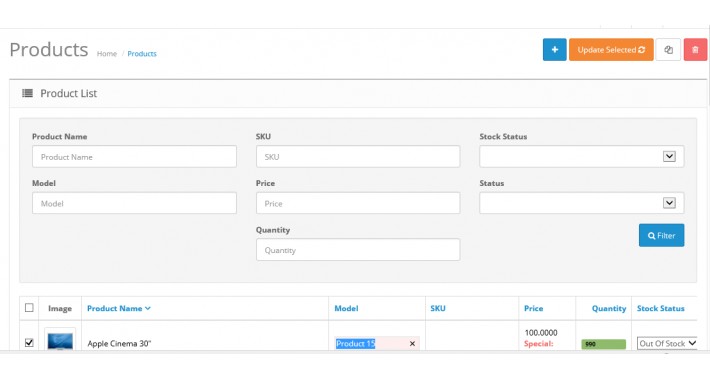Click the Apple Cinema 30" product name
Screen dimensions: 710x380
119,344
